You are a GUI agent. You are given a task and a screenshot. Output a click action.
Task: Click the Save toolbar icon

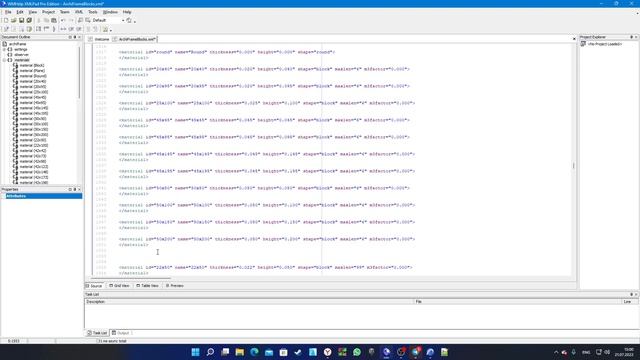coord(22,20)
